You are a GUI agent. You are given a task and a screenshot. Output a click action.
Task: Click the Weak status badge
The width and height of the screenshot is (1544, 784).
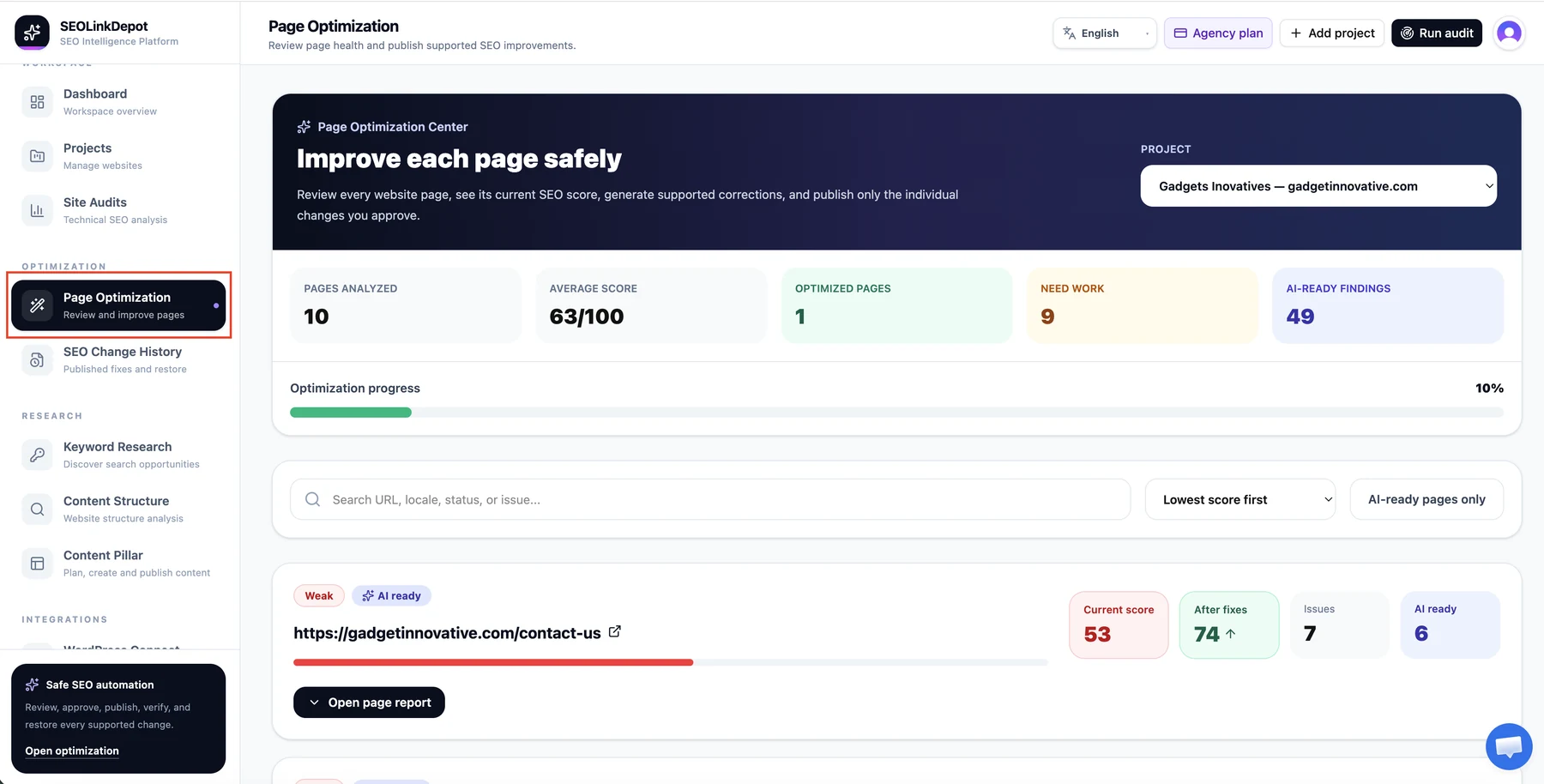tap(318, 595)
